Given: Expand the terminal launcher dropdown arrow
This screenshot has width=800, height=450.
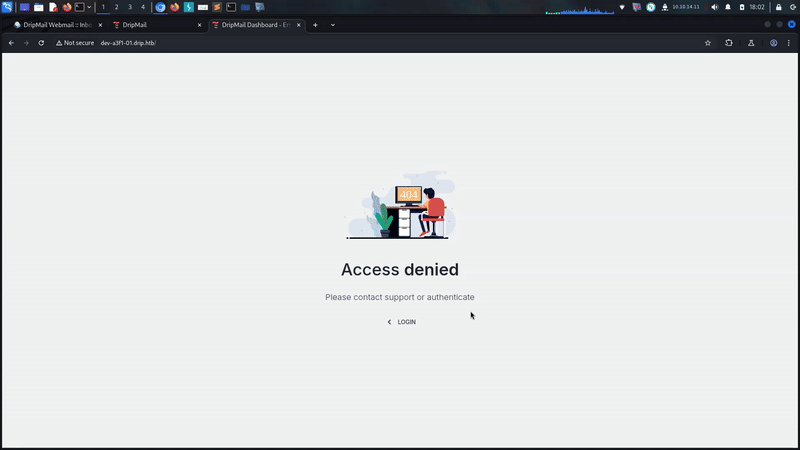Looking at the screenshot, I should click(89, 7).
